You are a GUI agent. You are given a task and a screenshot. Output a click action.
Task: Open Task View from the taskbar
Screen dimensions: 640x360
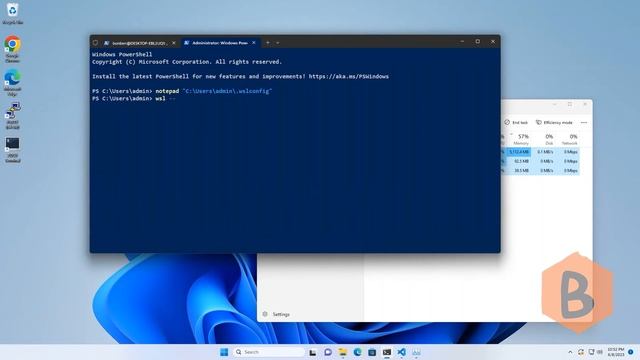point(313,352)
